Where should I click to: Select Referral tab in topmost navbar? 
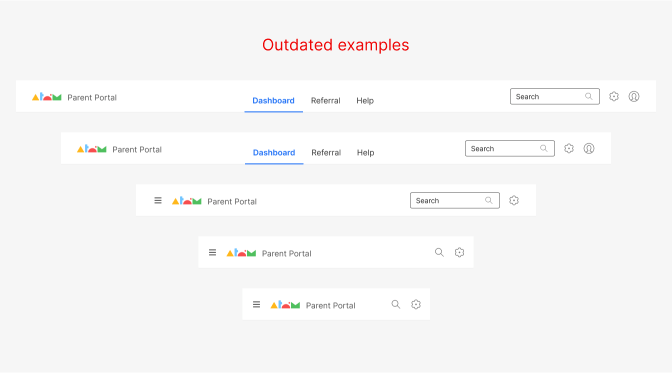click(x=326, y=101)
